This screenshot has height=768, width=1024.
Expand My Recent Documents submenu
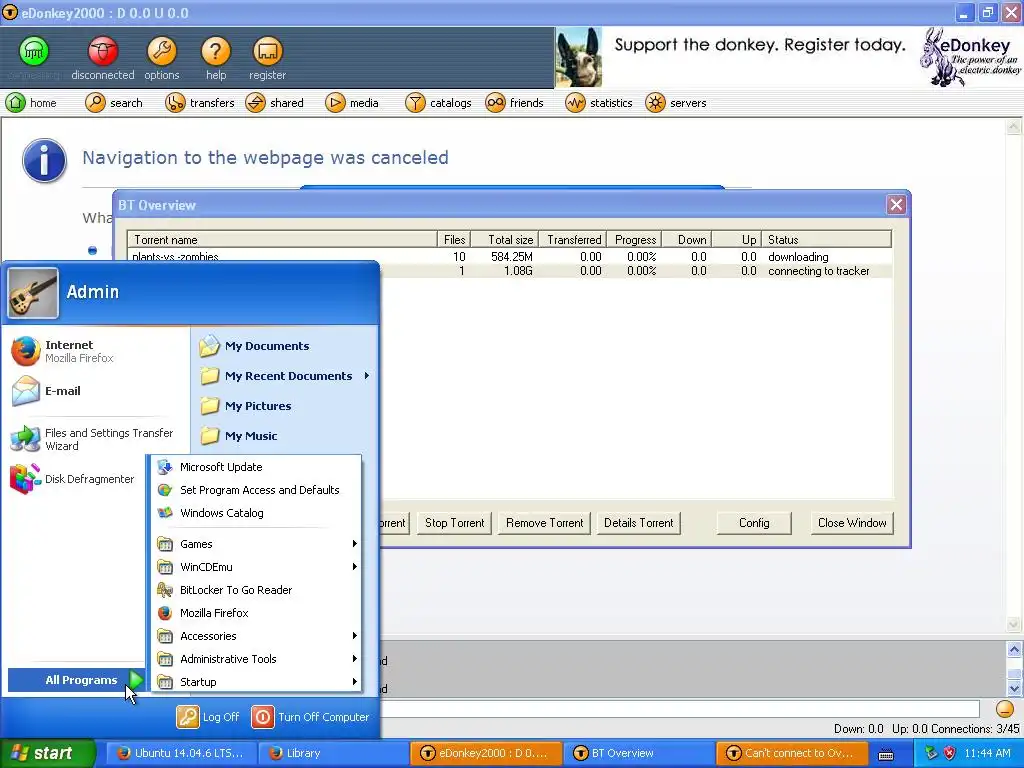pyautogui.click(x=285, y=376)
